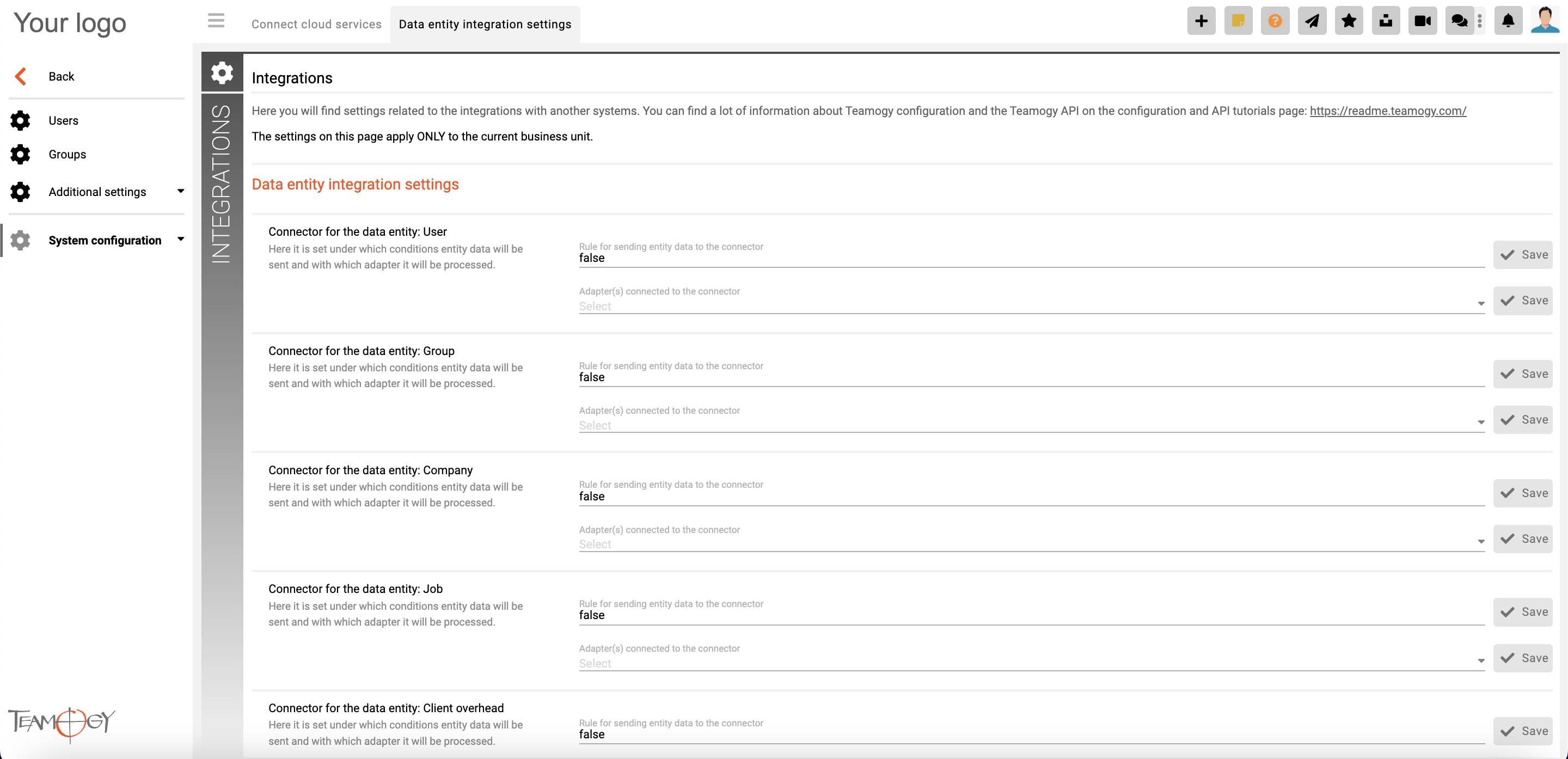Image resolution: width=1568 pixels, height=759 pixels.
Task: Open the chat bubbles icon
Action: coord(1459,21)
